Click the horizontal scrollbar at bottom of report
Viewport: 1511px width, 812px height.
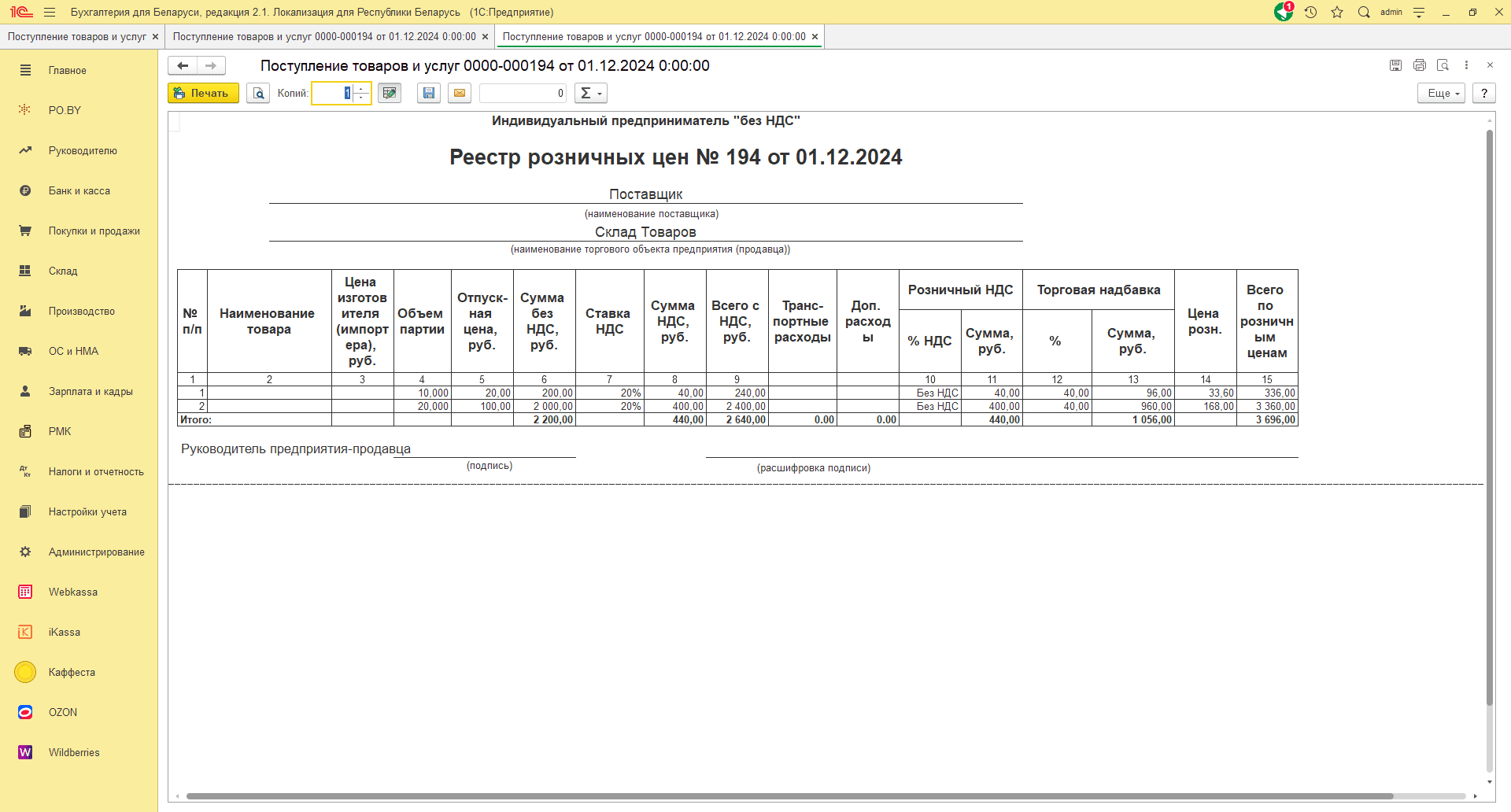click(x=787, y=796)
